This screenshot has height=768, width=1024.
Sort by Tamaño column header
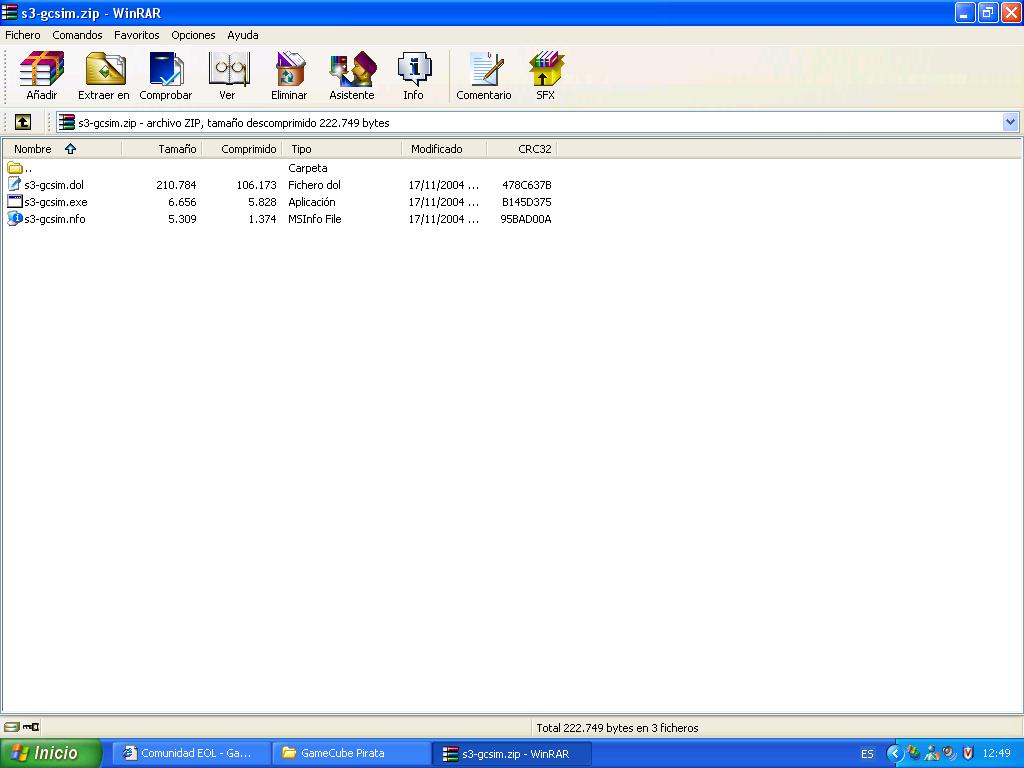176,149
